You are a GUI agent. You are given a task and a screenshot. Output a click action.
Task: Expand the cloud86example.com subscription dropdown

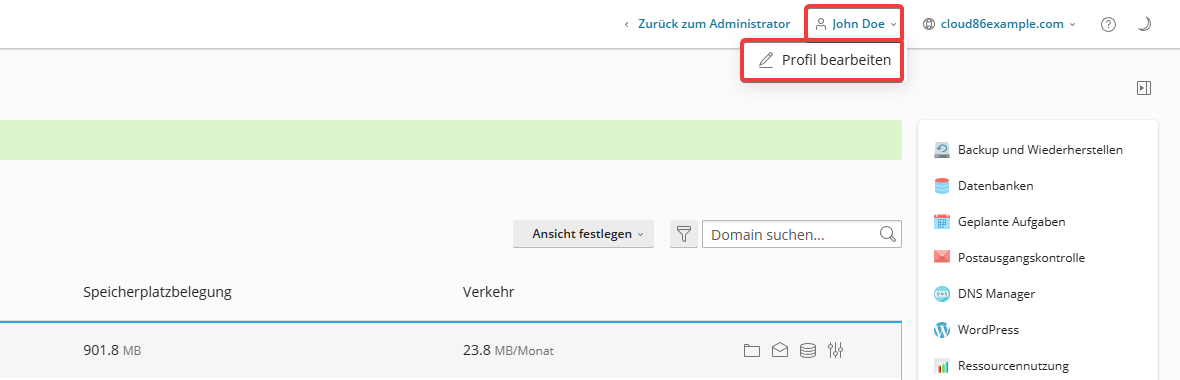click(x=999, y=24)
